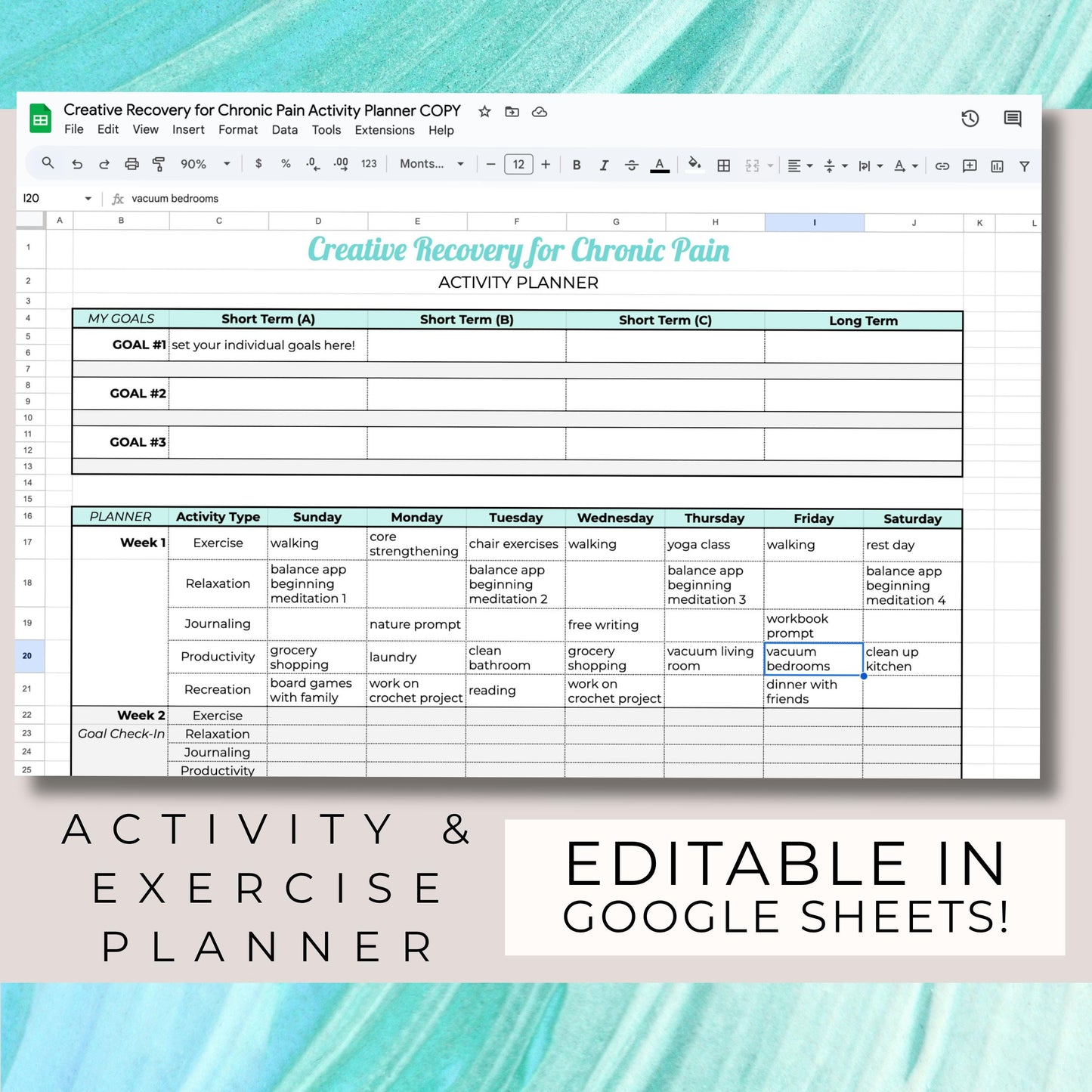The height and width of the screenshot is (1092, 1092).
Task: Click the Insert chart icon
Action: click(996, 166)
